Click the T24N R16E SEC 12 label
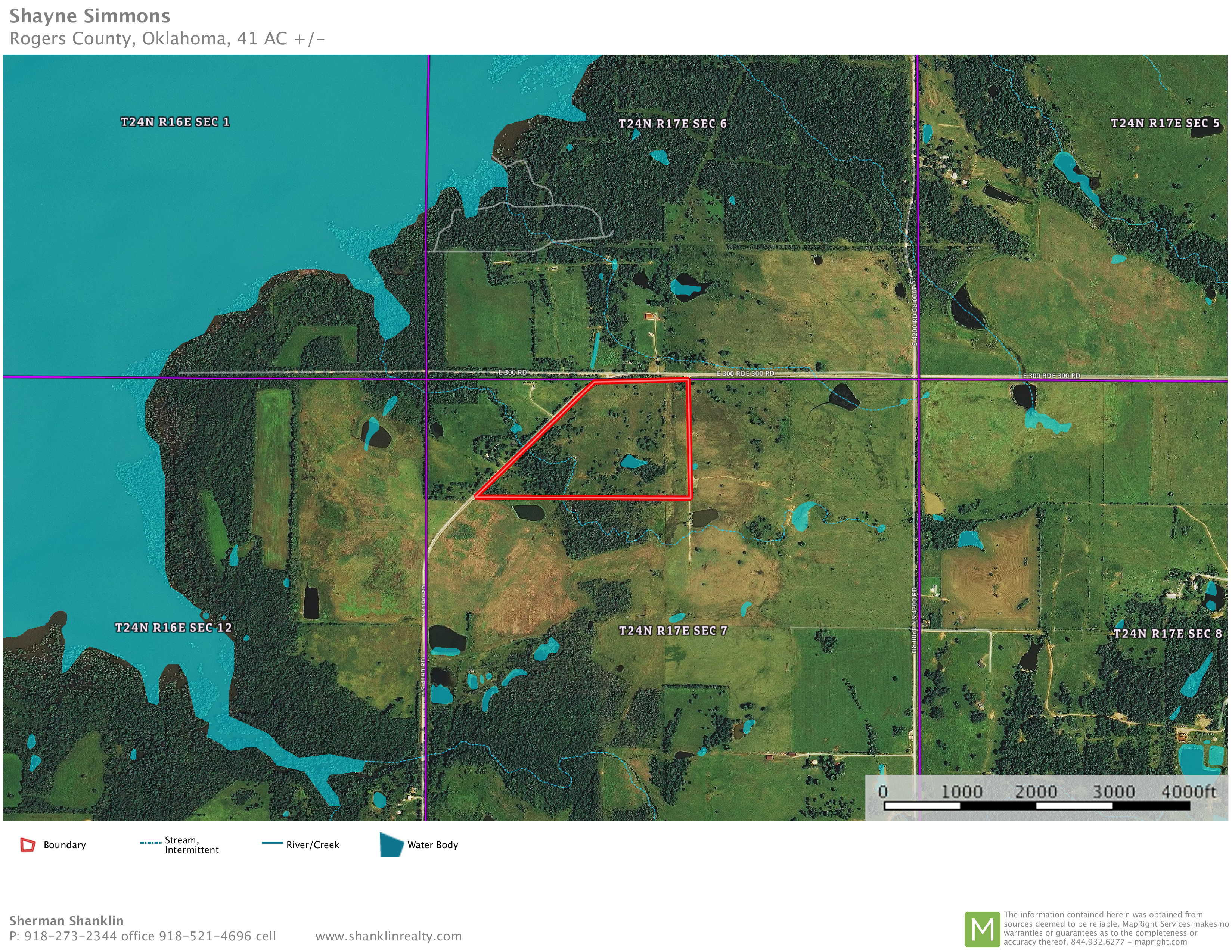The image size is (1232, 952). (x=173, y=628)
